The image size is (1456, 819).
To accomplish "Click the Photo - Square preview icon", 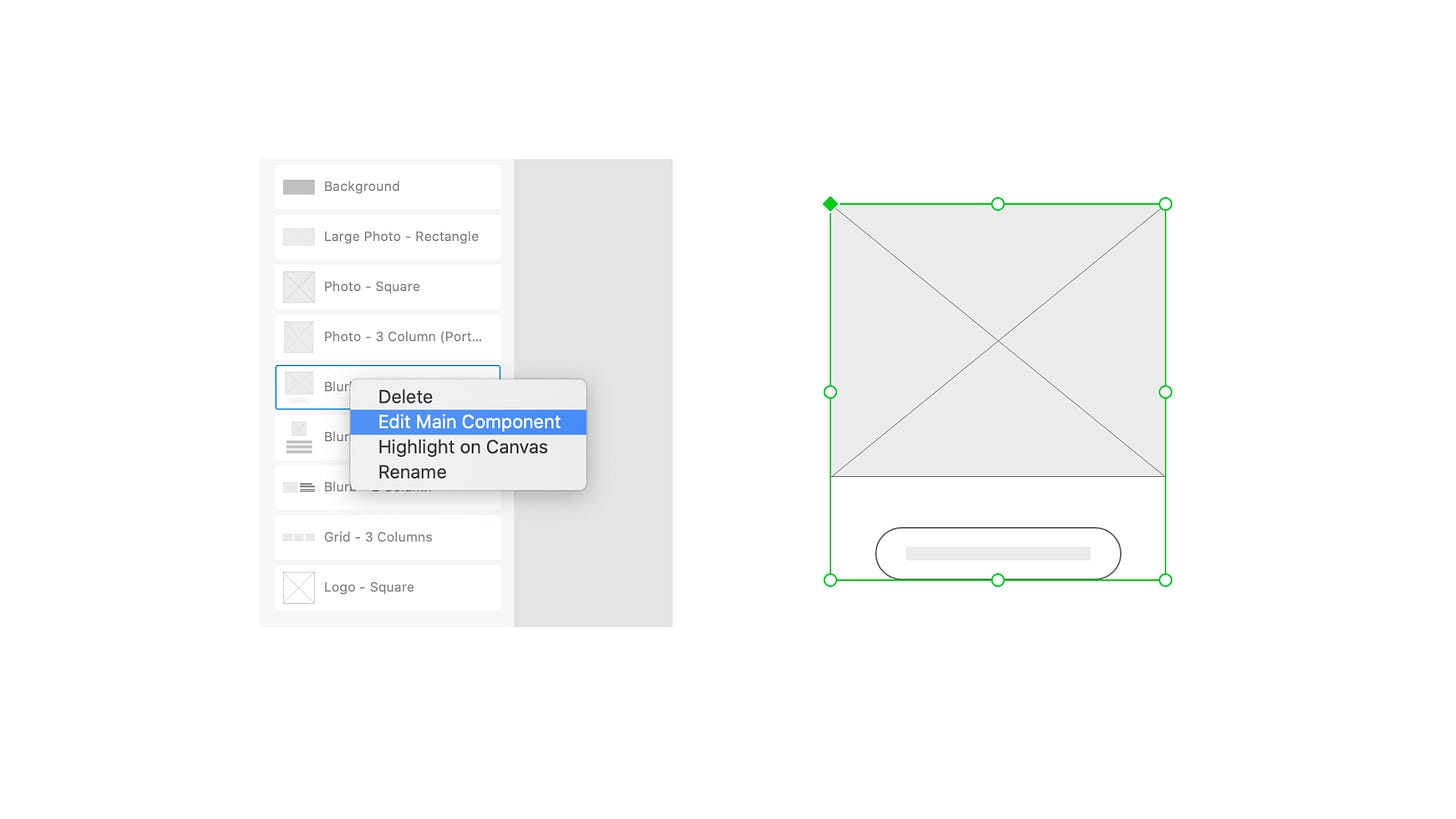I will [298, 287].
